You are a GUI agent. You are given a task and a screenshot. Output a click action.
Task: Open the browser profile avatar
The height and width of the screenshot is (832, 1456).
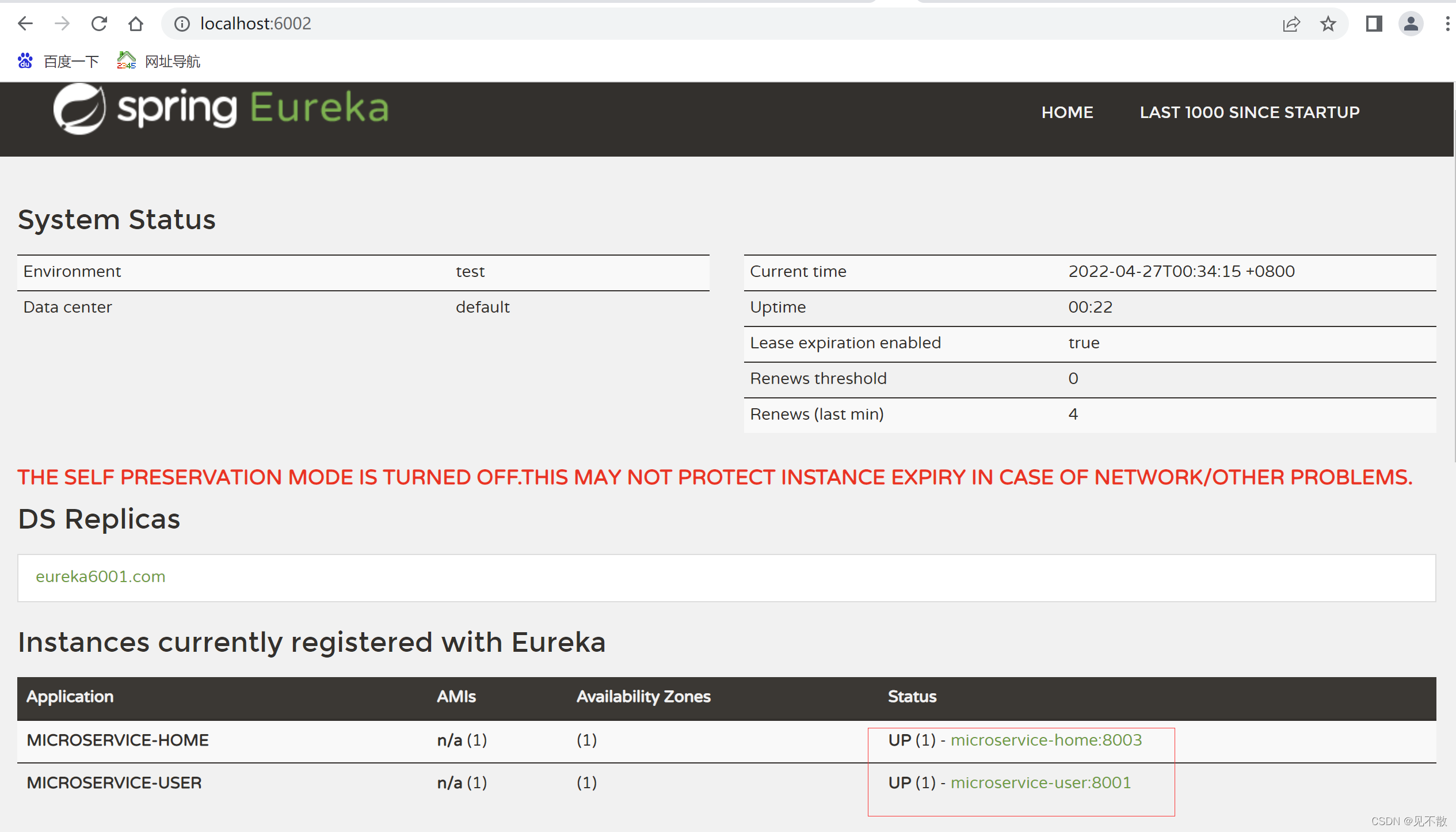tap(1411, 24)
